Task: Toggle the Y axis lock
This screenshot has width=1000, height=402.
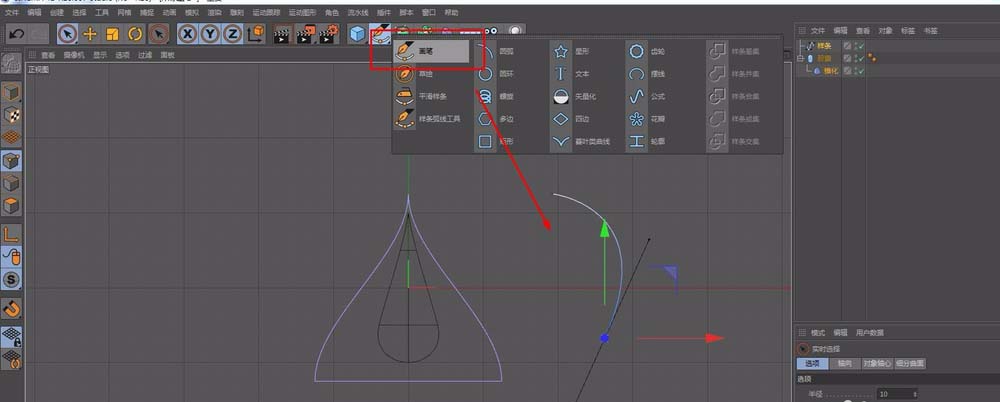Action: [210, 33]
